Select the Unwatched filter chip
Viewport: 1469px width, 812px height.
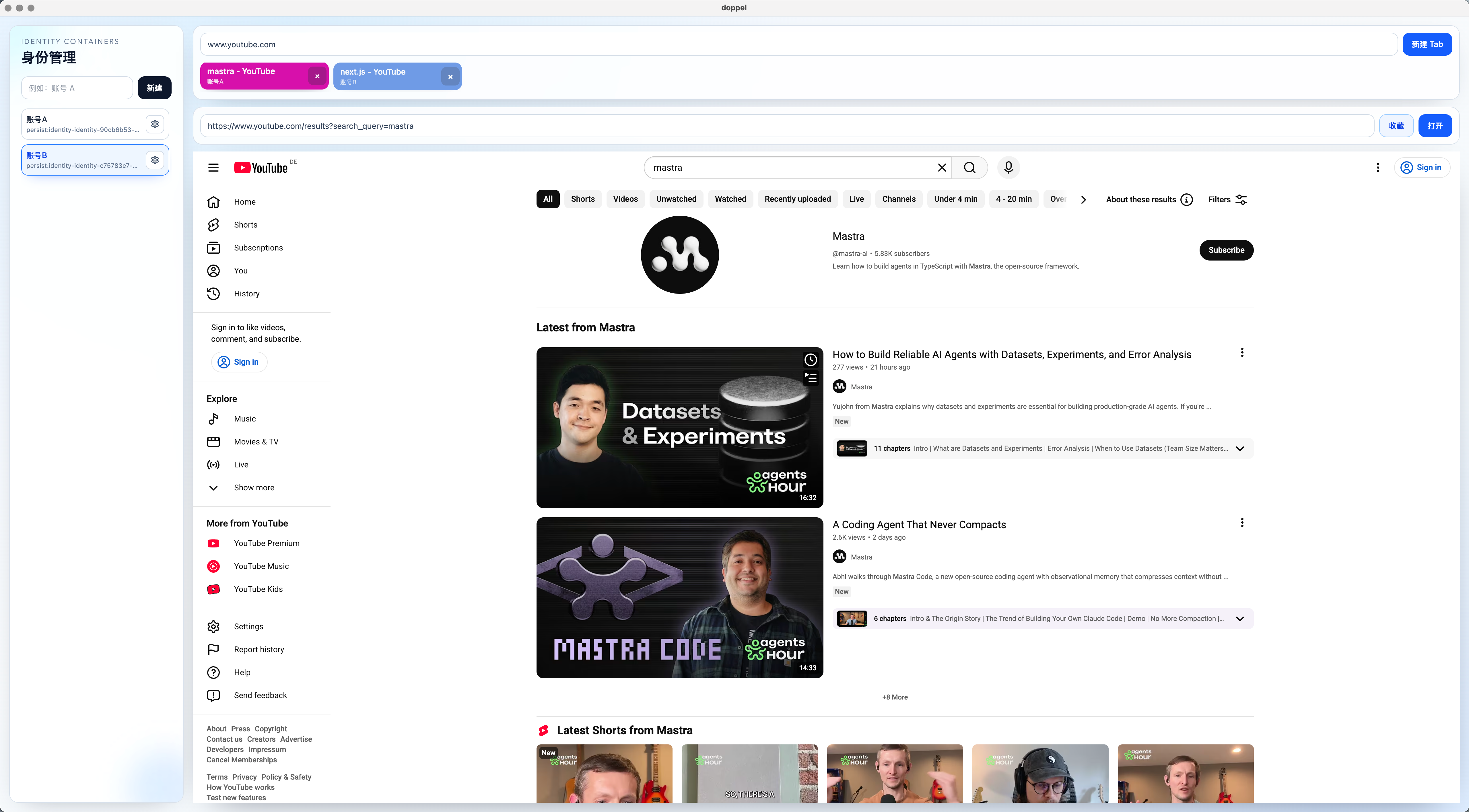[x=676, y=199]
